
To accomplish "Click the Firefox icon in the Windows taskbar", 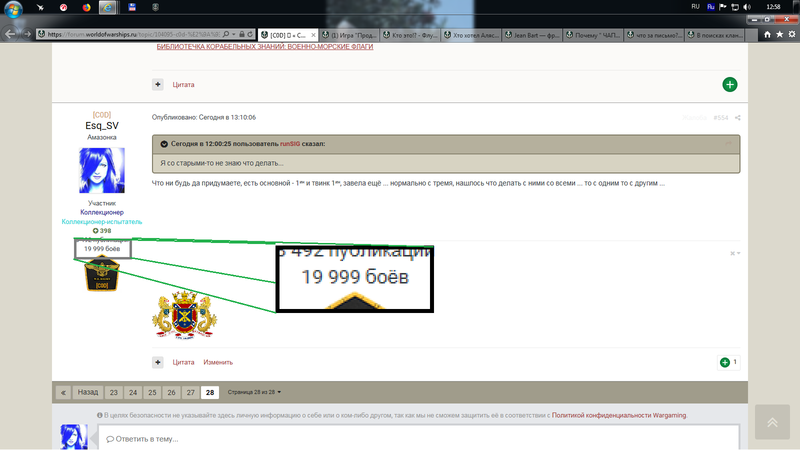I will (x=84, y=7).
